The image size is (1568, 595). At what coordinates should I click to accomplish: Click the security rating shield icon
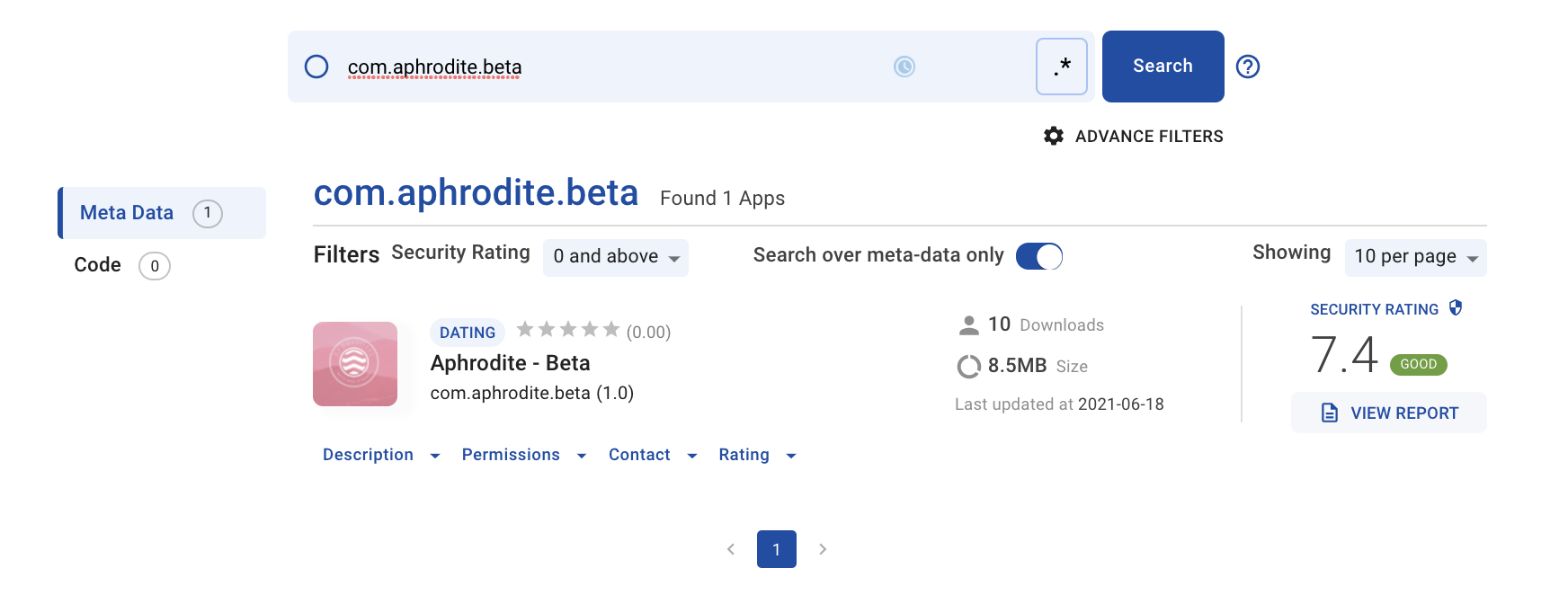pyautogui.click(x=1456, y=308)
